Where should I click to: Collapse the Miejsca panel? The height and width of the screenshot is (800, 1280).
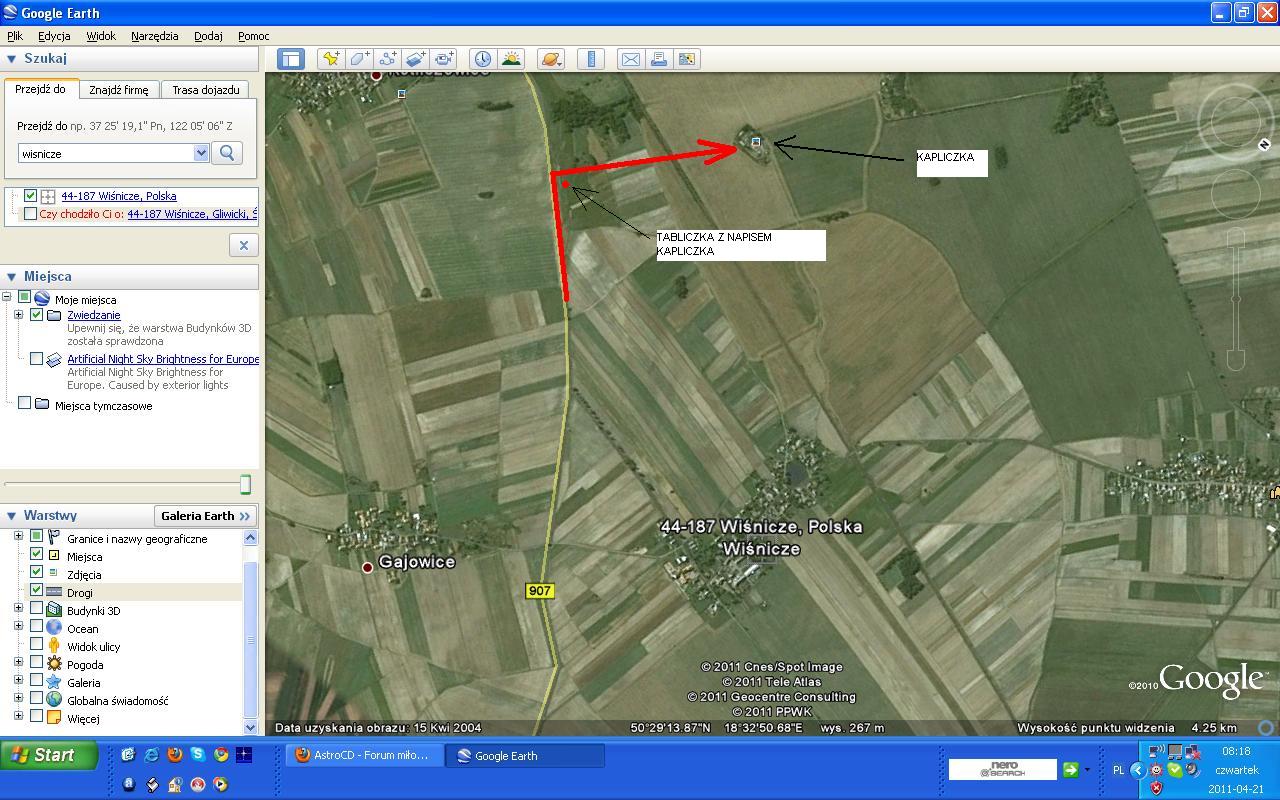pos(12,277)
